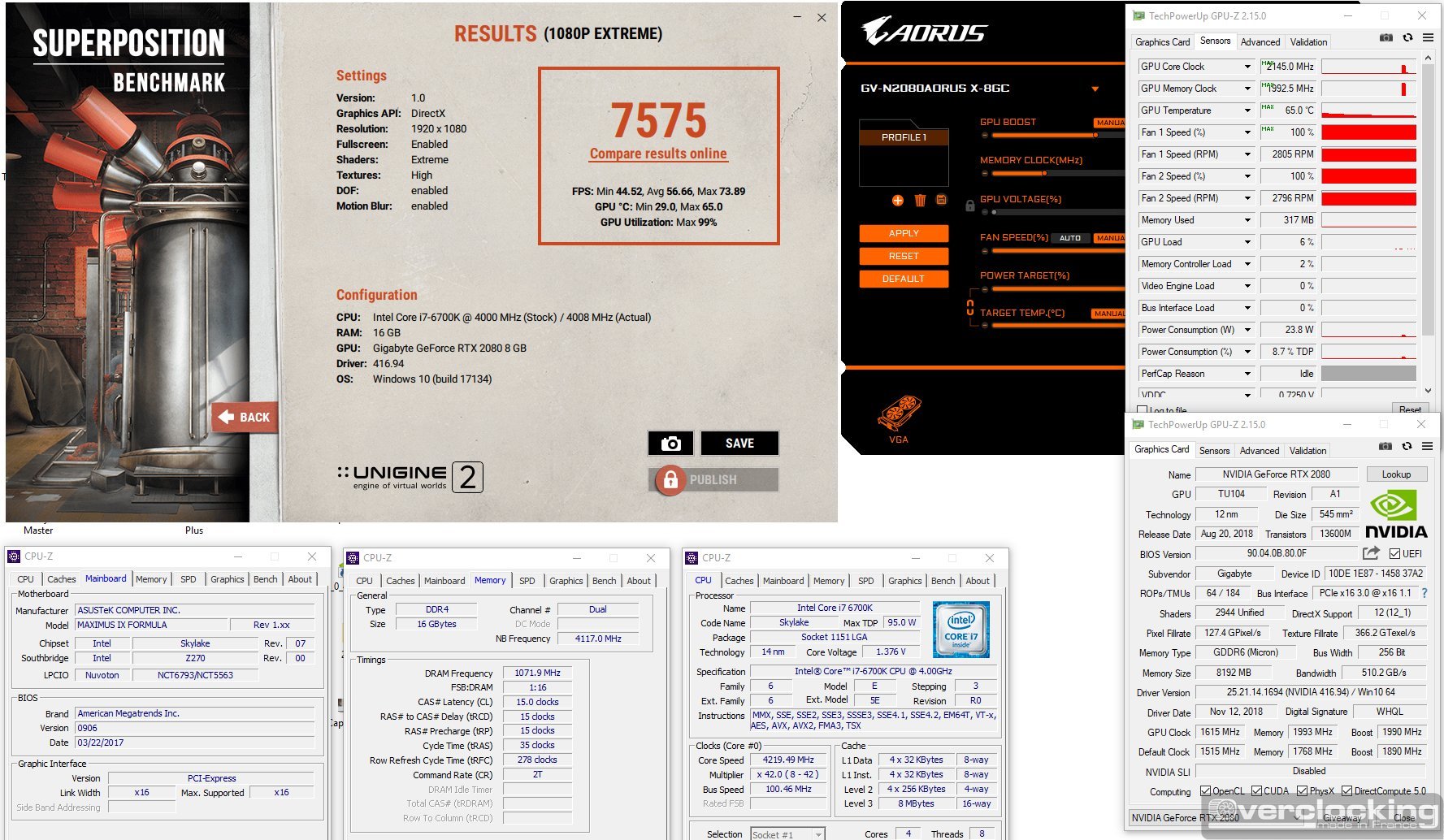Add a new profile in AORUS
The height and width of the screenshot is (840, 1444).
click(x=897, y=200)
